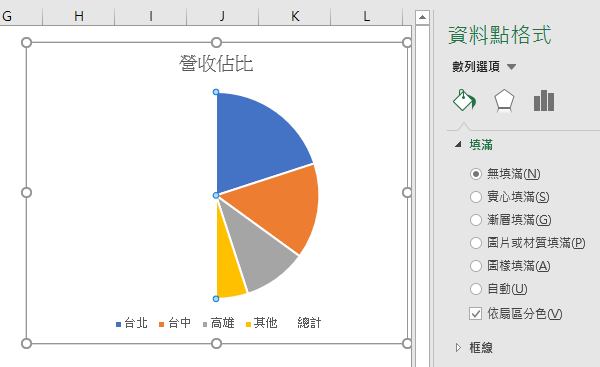Click the 台北 legend entry
600x367 pixels.
[x=132, y=323]
